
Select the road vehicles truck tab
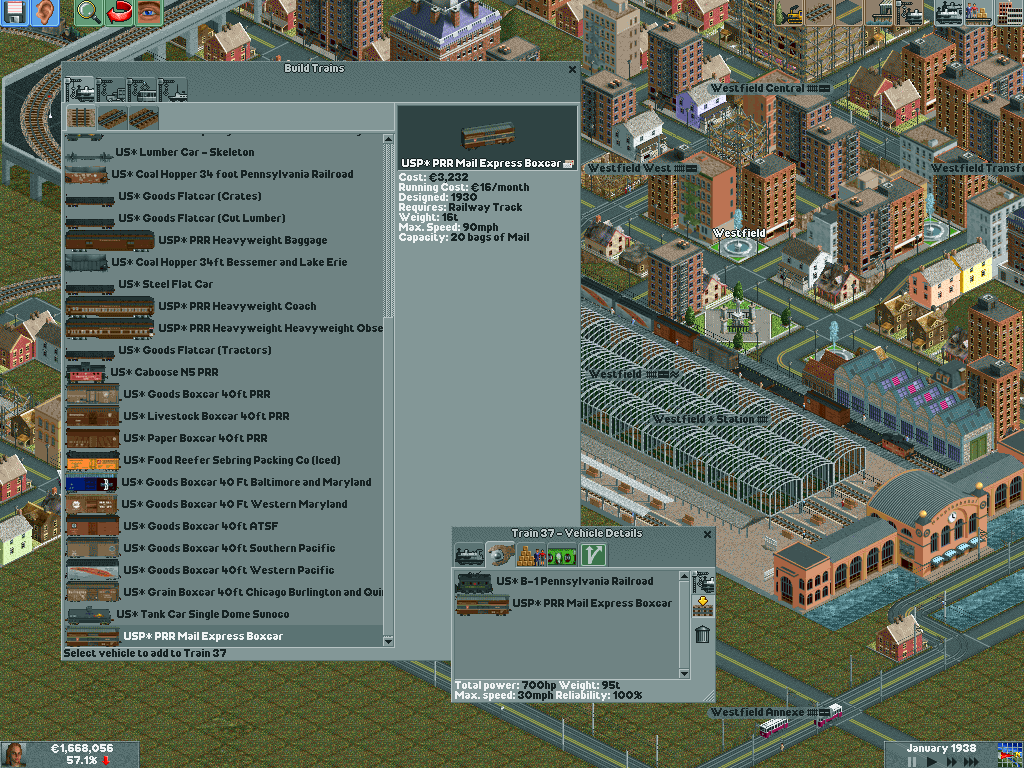point(111,89)
